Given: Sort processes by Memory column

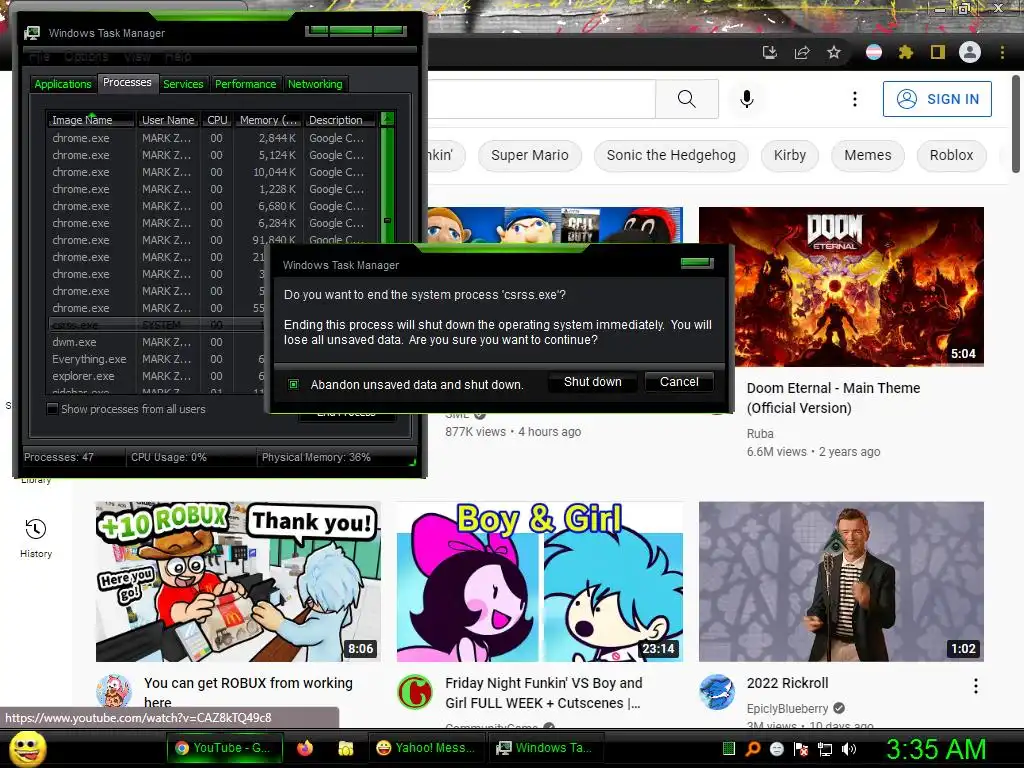Looking at the screenshot, I should tap(268, 120).
